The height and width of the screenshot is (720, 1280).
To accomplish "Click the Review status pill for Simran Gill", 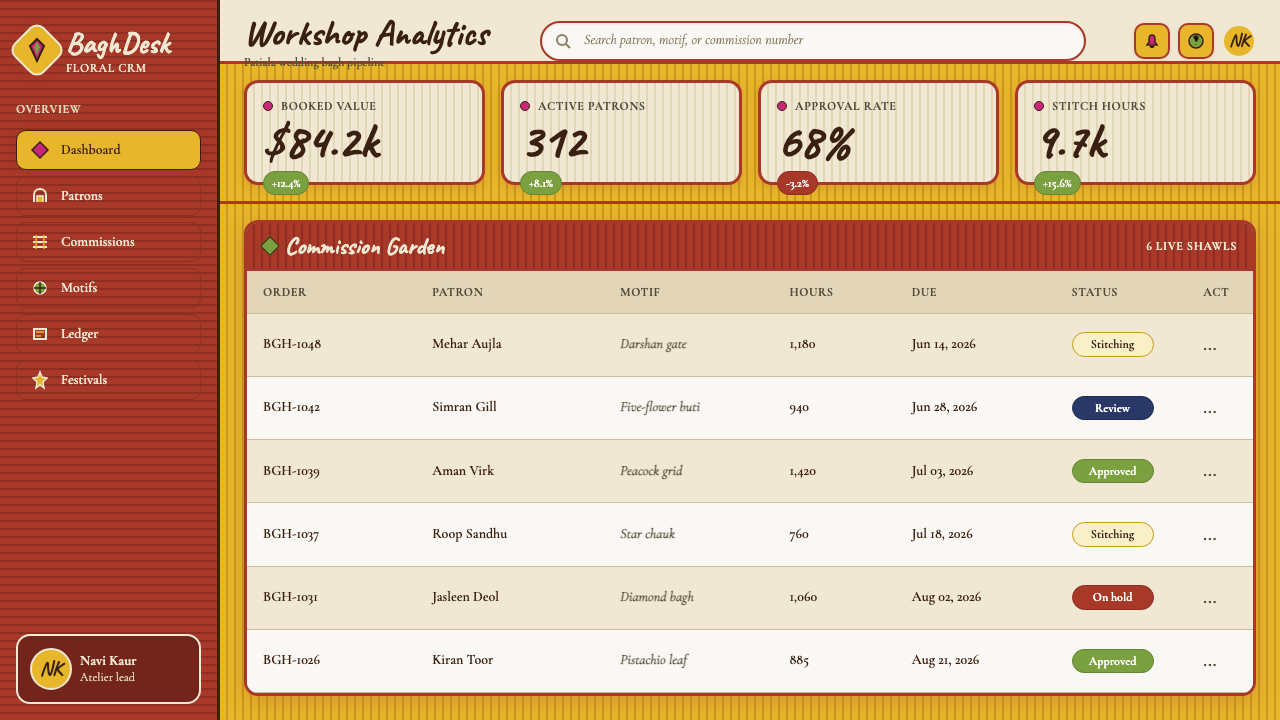I will [1113, 408].
